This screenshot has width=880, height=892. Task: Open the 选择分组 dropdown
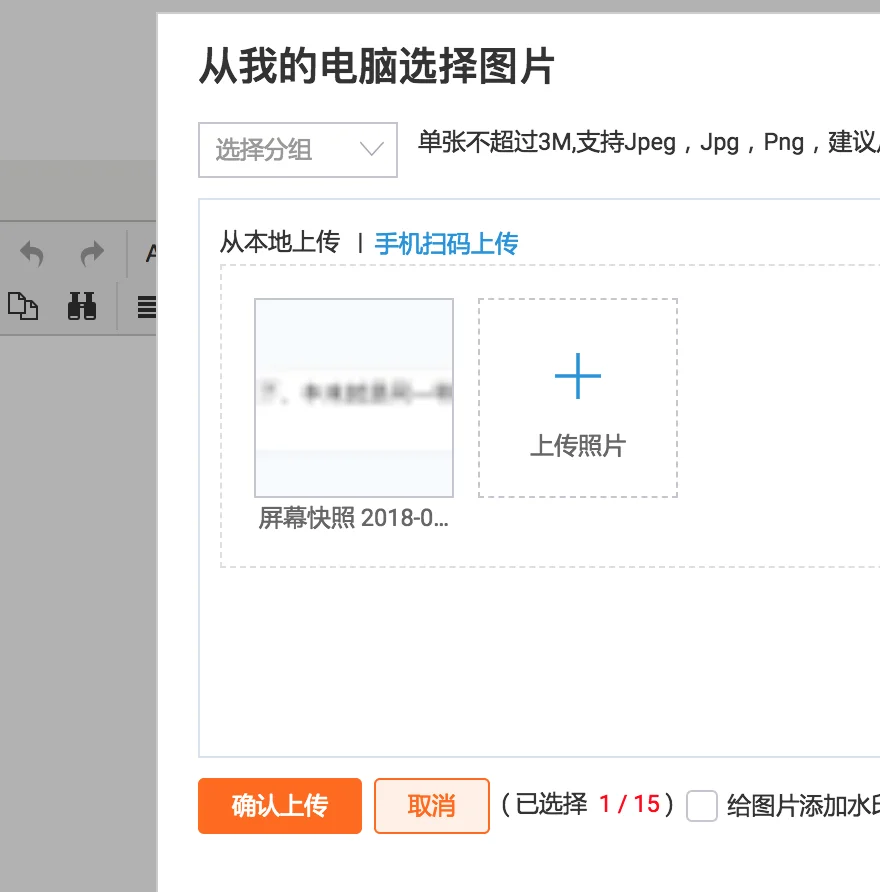[x=298, y=150]
